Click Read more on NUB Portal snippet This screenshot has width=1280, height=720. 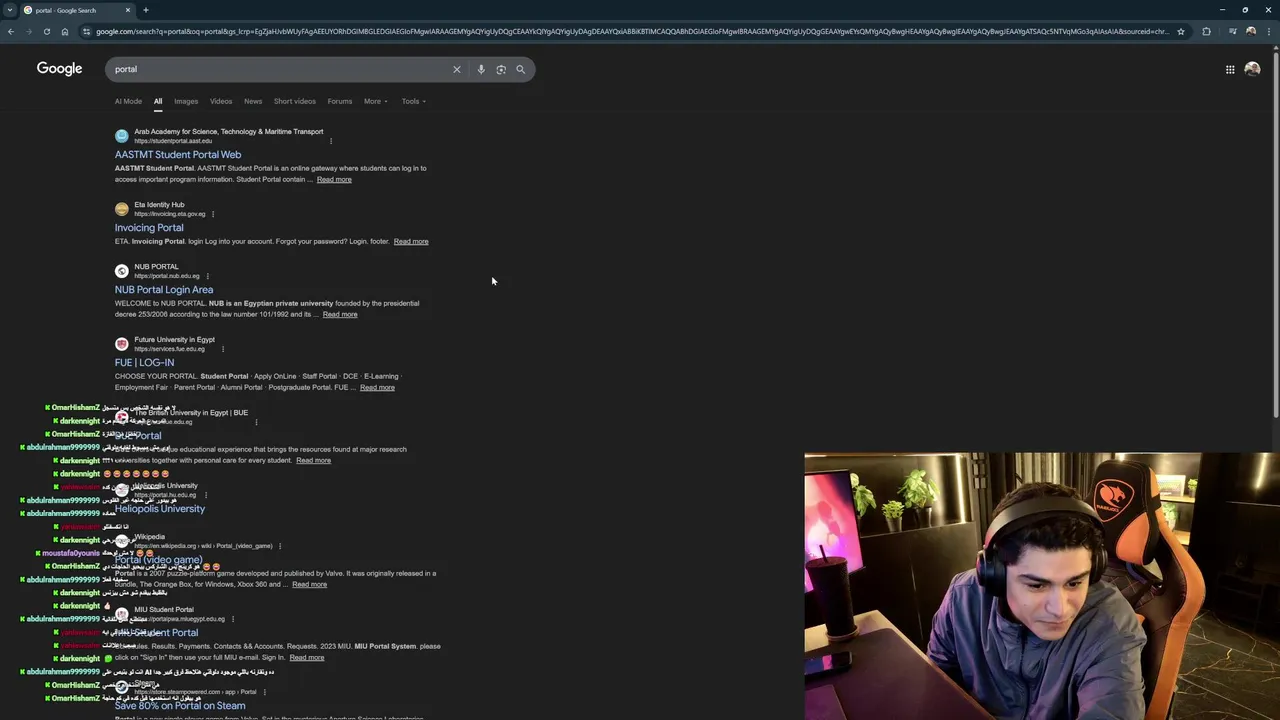click(x=340, y=314)
